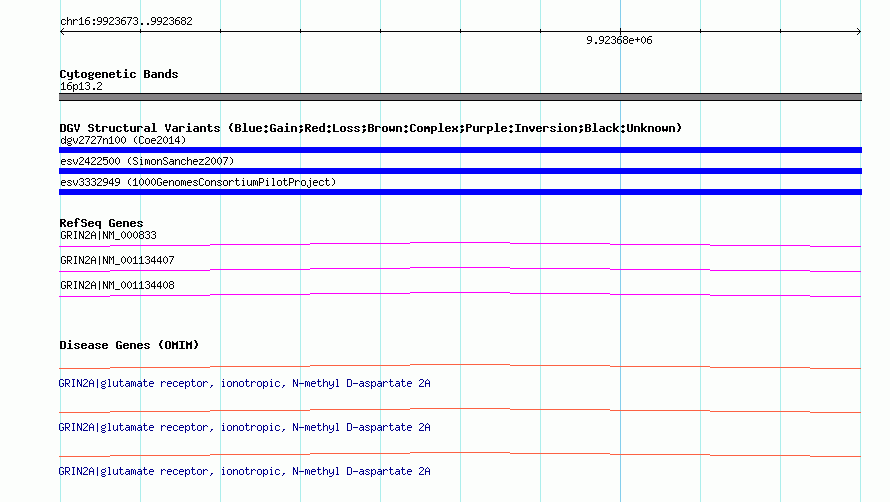Click the blue gain bar under esv3332949
The height and width of the screenshot is (502, 890).
click(460, 192)
